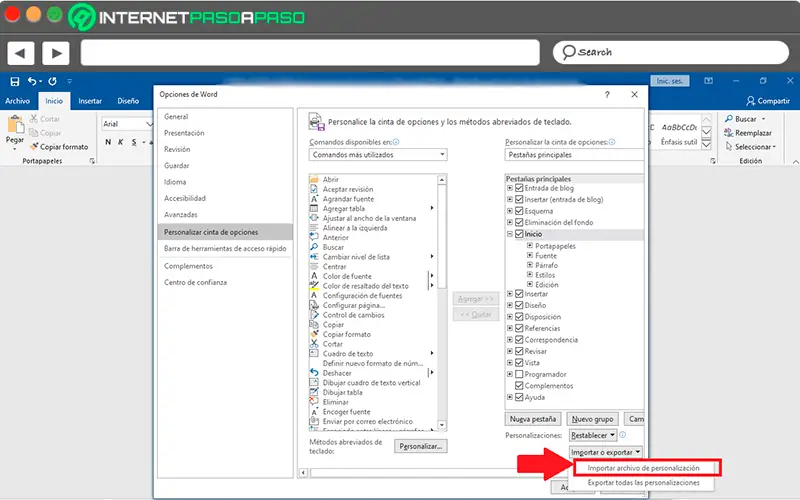Select the Énfasis sutil style
The height and width of the screenshot is (500, 800).
[x=679, y=135]
